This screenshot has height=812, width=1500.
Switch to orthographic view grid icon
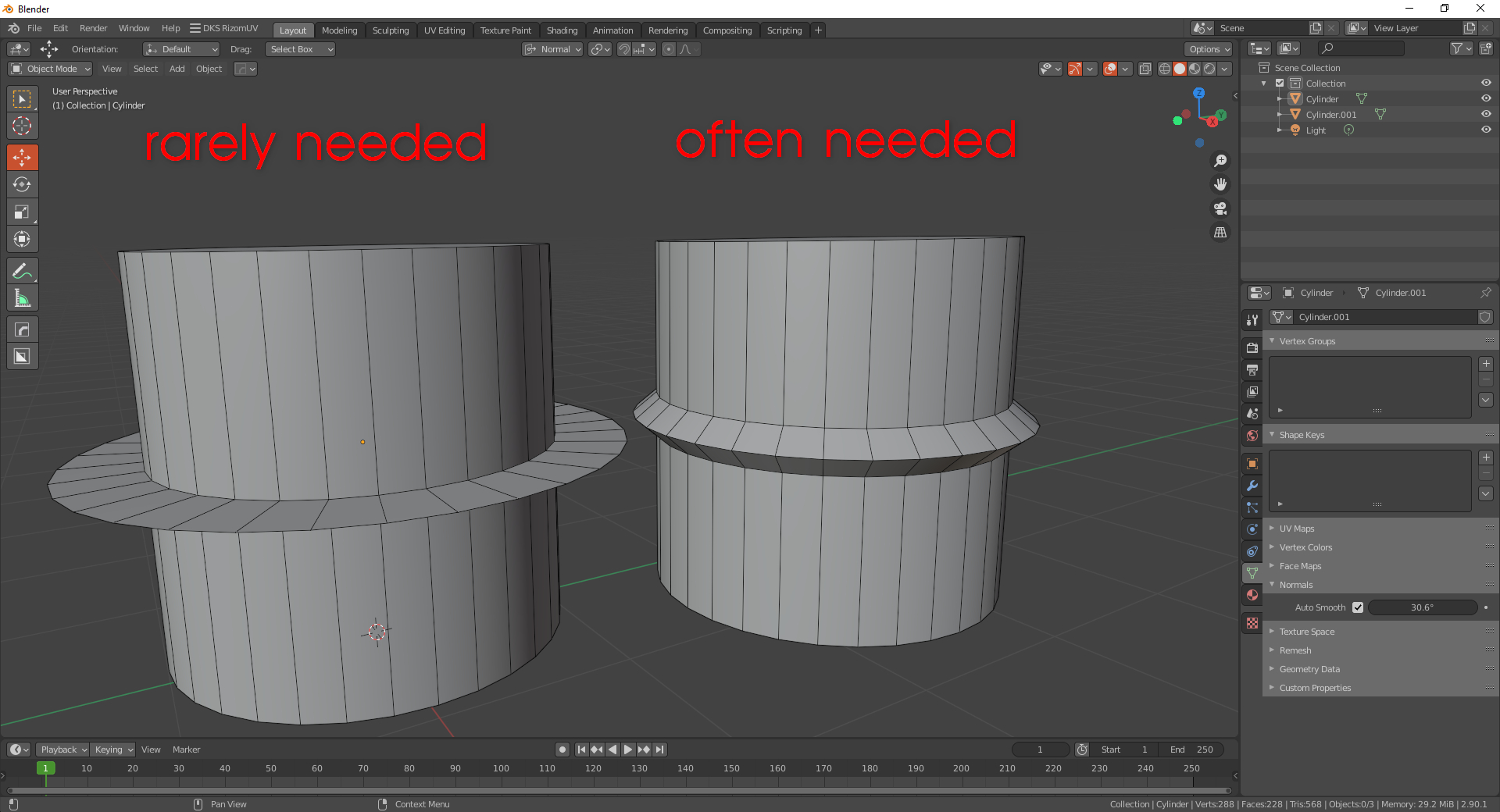[1220, 233]
